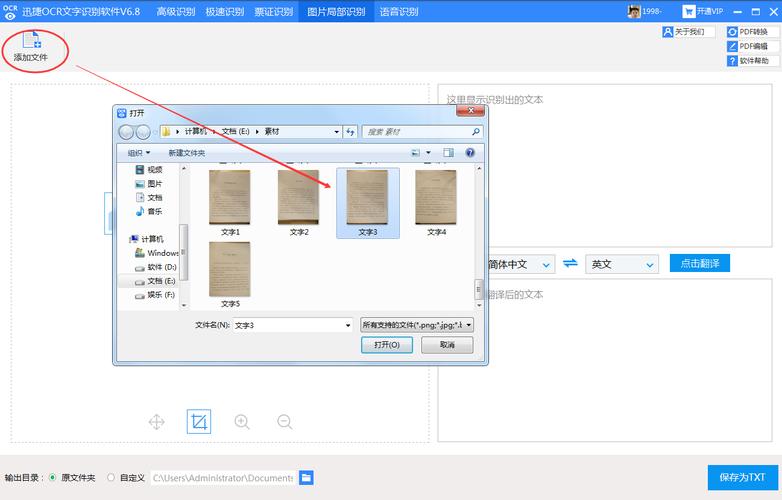782x500 pixels.
Task: Click 新建文件夹 in dialog toolbar
Action: tap(187, 153)
